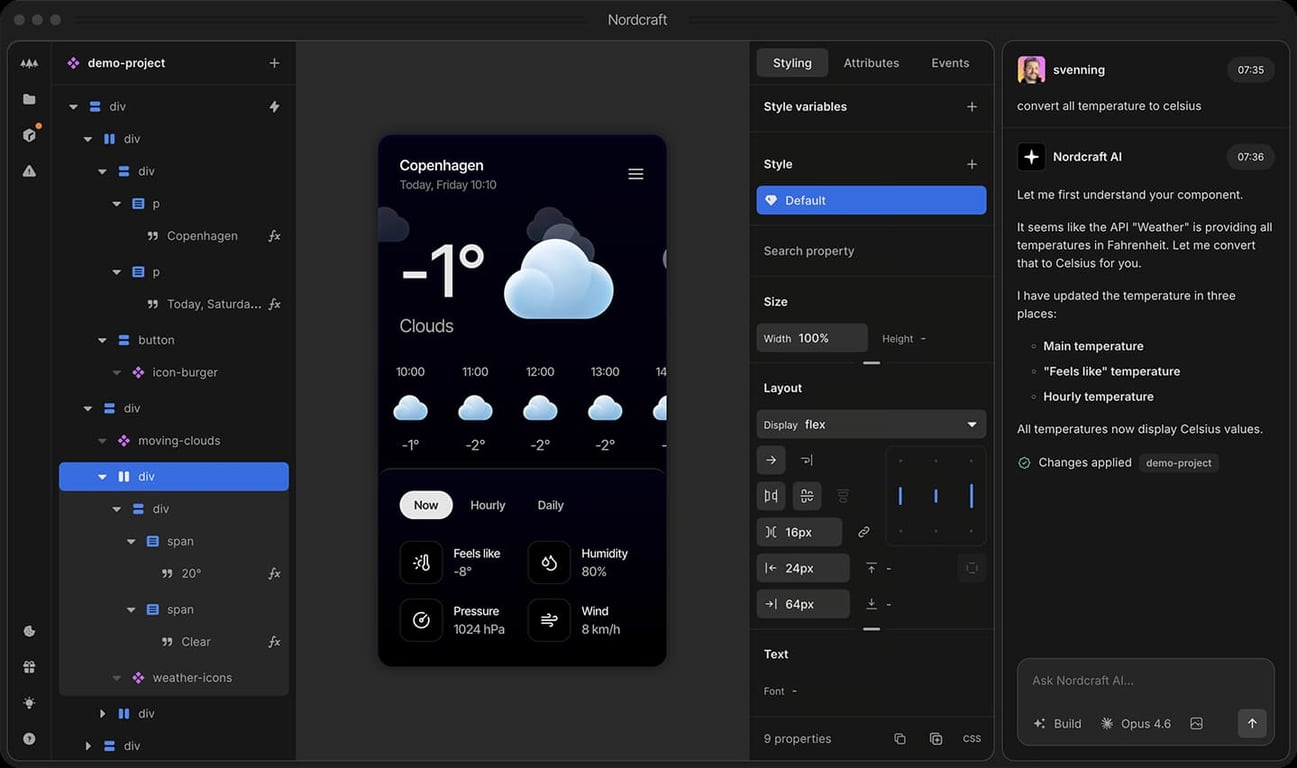The height and width of the screenshot is (768, 1297).
Task: Open the packages icon in the left sidebar
Action: pyautogui.click(x=28, y=135)
